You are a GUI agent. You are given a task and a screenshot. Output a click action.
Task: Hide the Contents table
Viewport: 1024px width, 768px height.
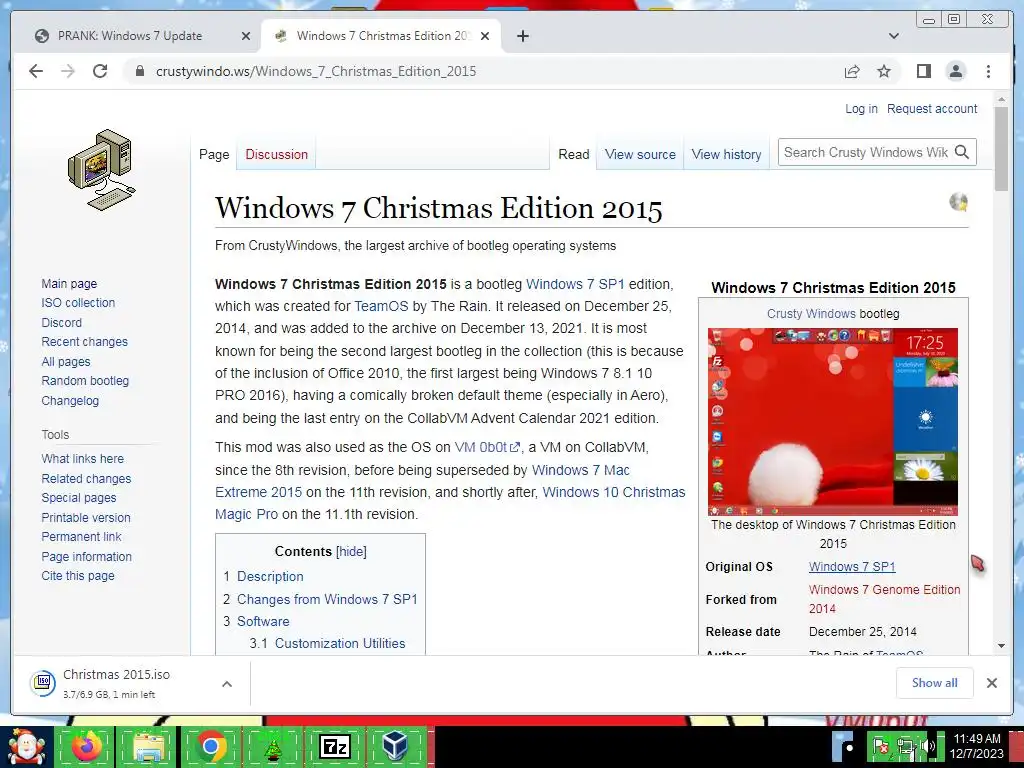[x=351, y=551]
